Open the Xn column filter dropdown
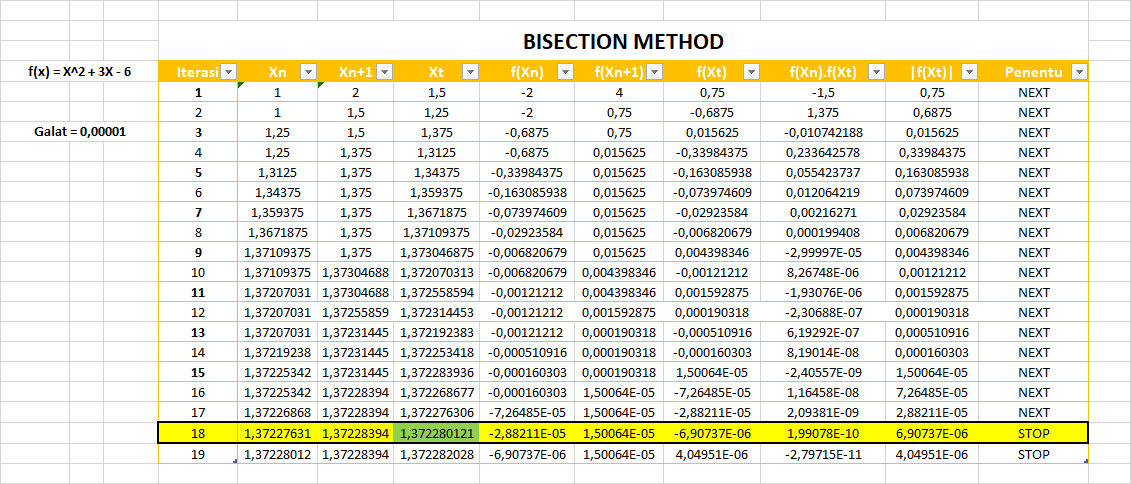 pos(308,72)
